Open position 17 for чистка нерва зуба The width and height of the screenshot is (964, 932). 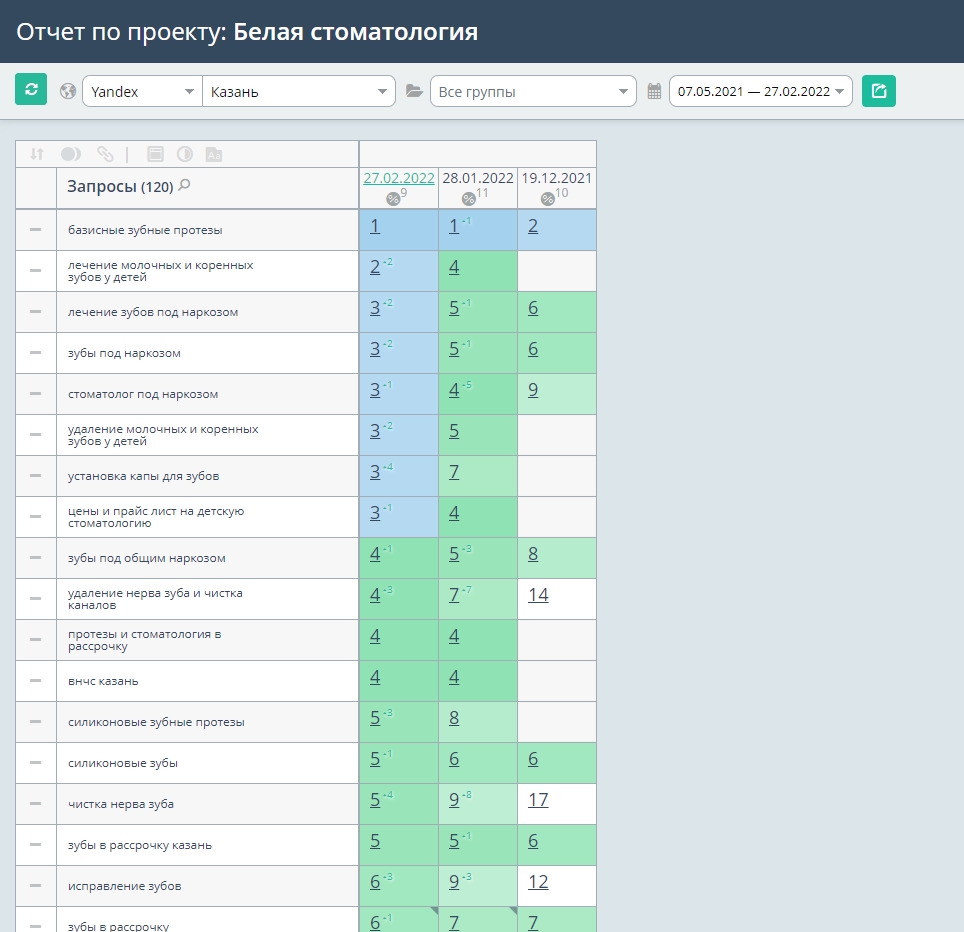point(538,800)
